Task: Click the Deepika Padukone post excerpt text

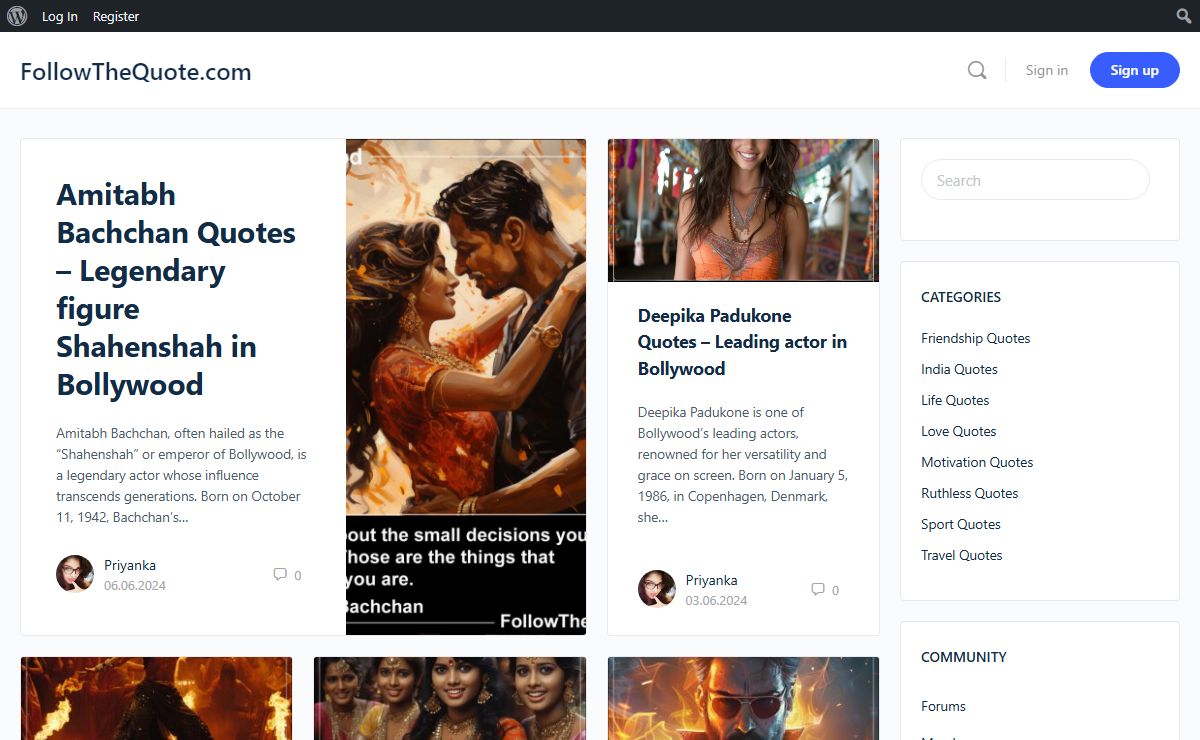Action: coord(743,465)
